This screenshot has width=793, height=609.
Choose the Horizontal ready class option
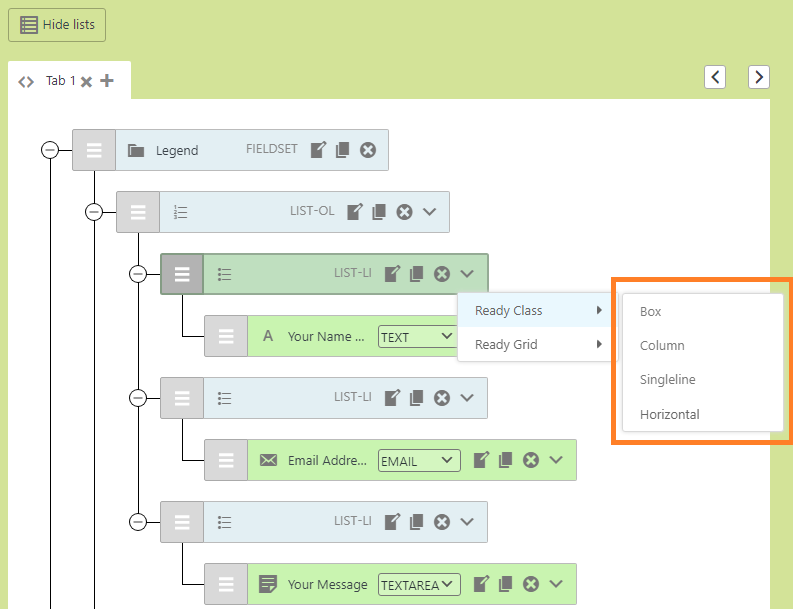coord(669,414)
